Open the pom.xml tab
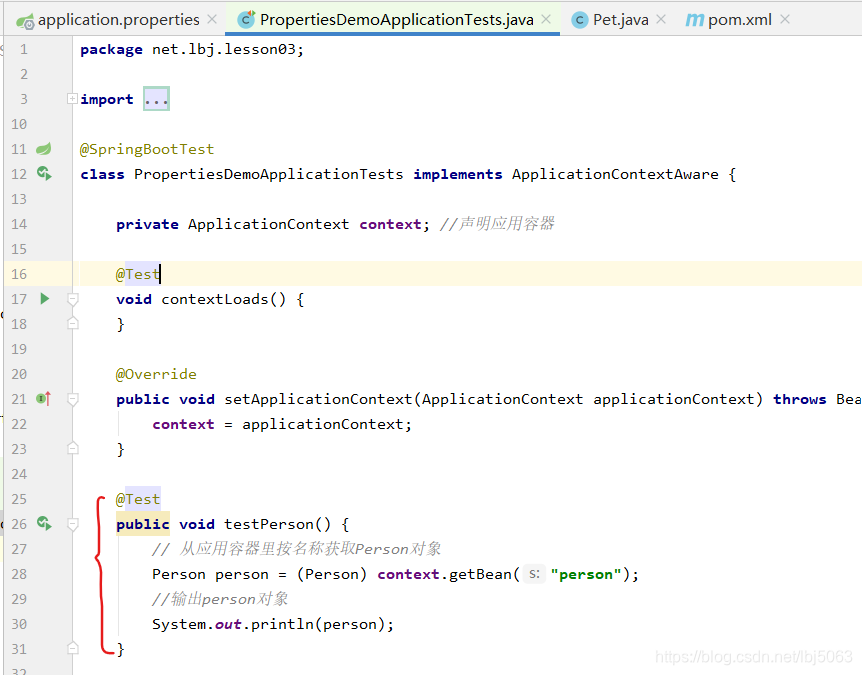862x675 pixels. point(739,20)
